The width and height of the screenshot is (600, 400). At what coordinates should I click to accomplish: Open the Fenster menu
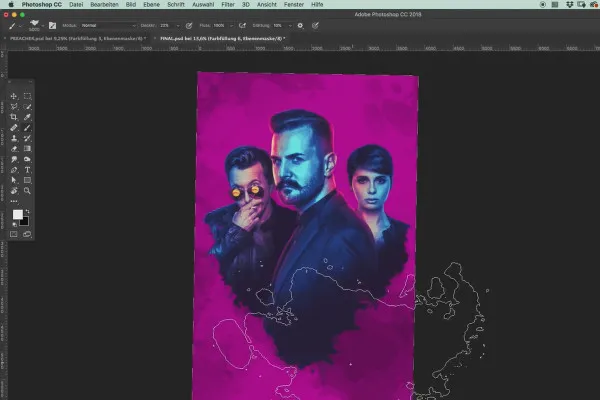tap(294, 5)
